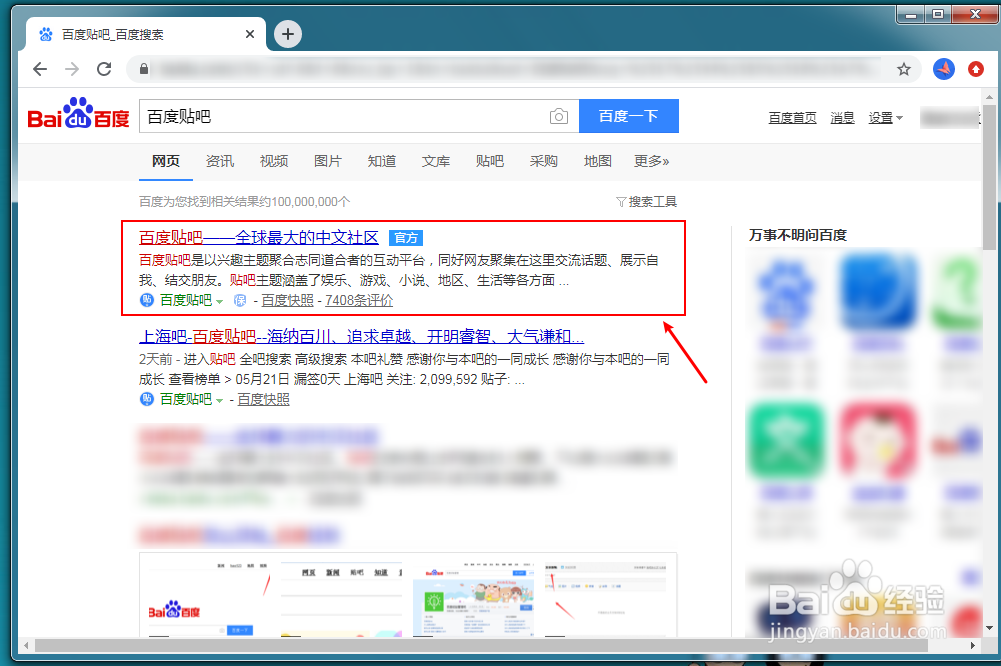The height and width of the screenshot is (666, 1001).
Task: Open 7408条评价 link
Action: point(359,300)
